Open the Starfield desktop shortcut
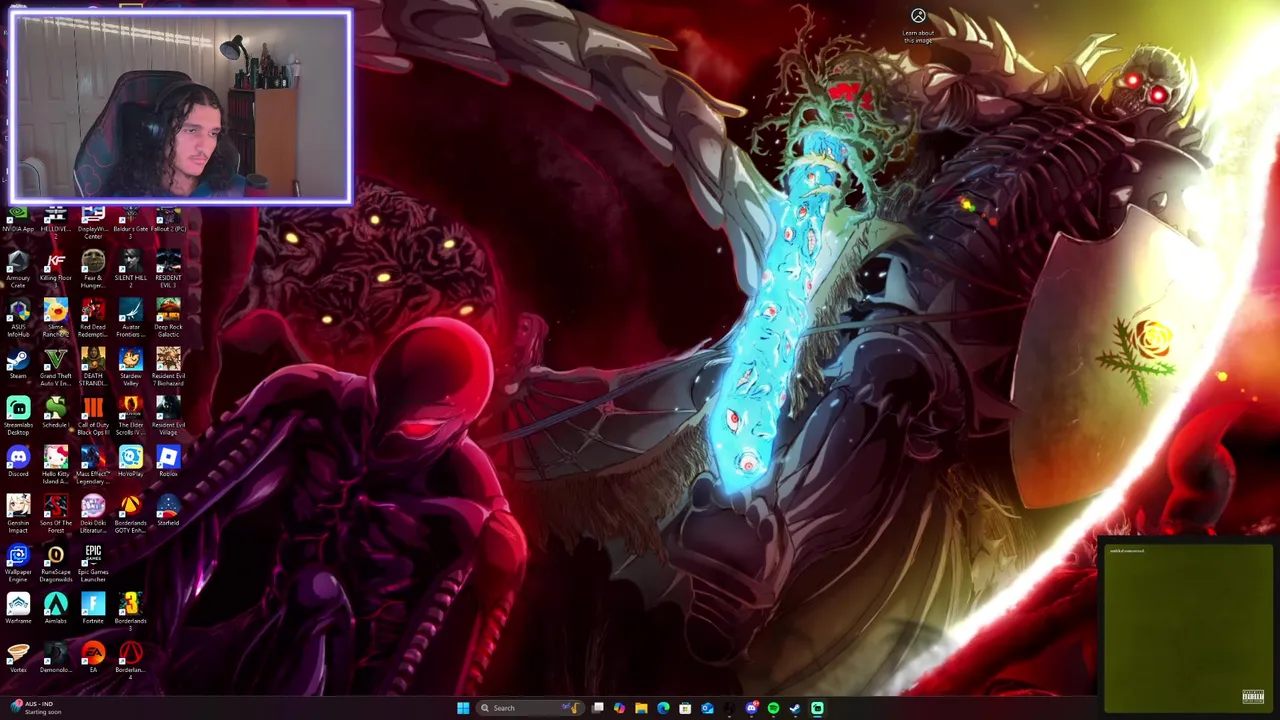The width and height of the screenshot is (1280, 720). (x=168, y=510)
